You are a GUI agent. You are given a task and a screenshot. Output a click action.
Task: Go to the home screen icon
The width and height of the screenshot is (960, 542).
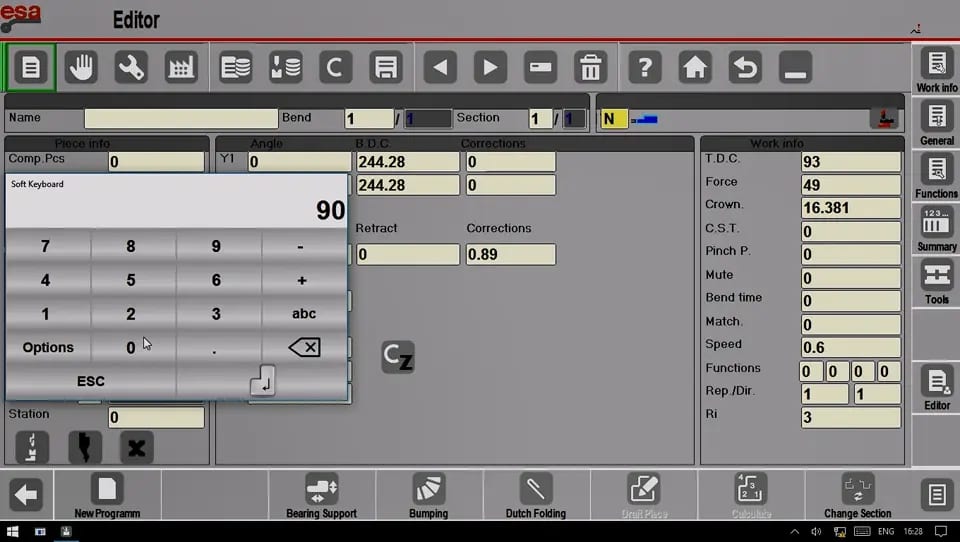coord(695,67)
